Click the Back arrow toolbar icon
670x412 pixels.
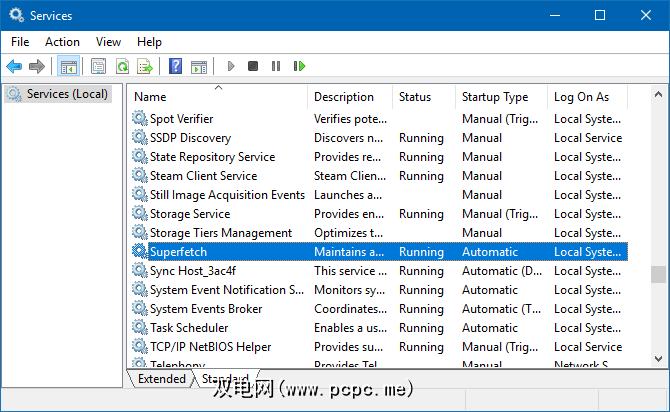[x=14, y=67]
